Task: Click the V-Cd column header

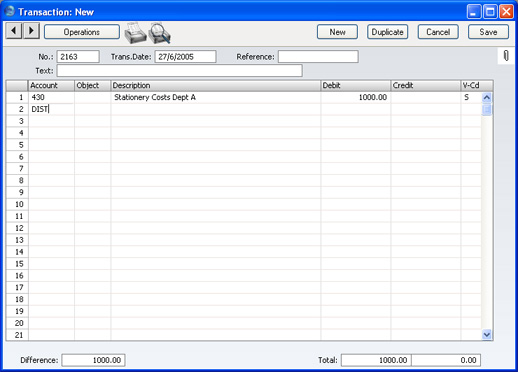Action: pos(477,85)
